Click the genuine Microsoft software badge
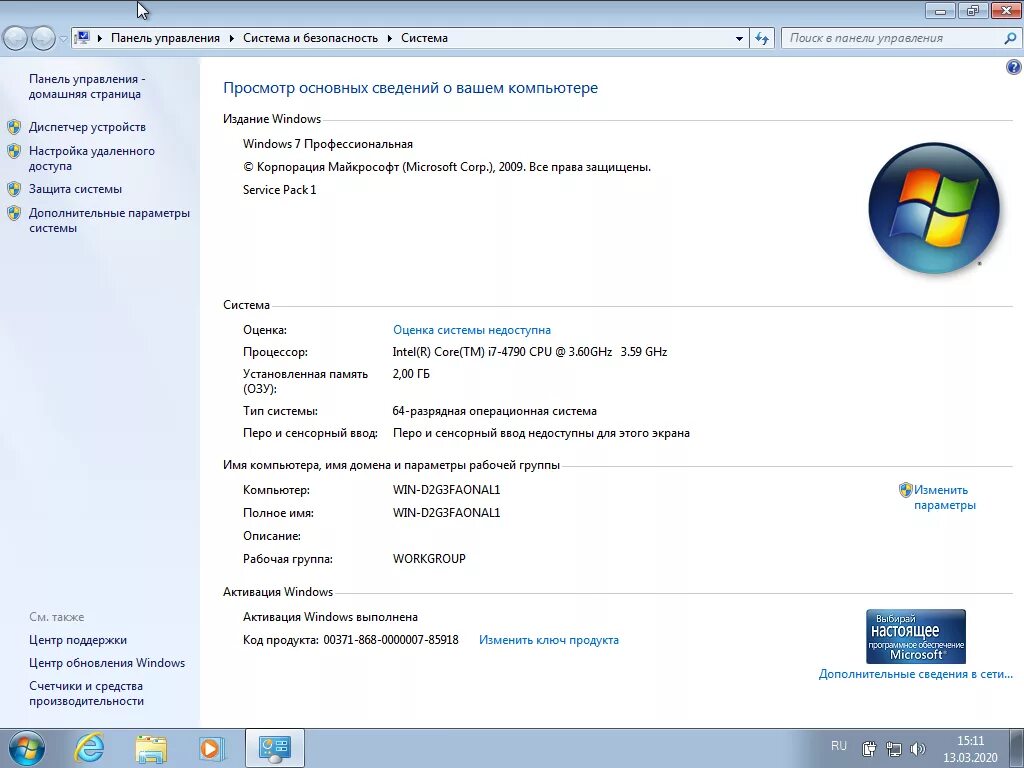Image resolution: width=1024 pixels, height=768 pixels. coord(916,636)
